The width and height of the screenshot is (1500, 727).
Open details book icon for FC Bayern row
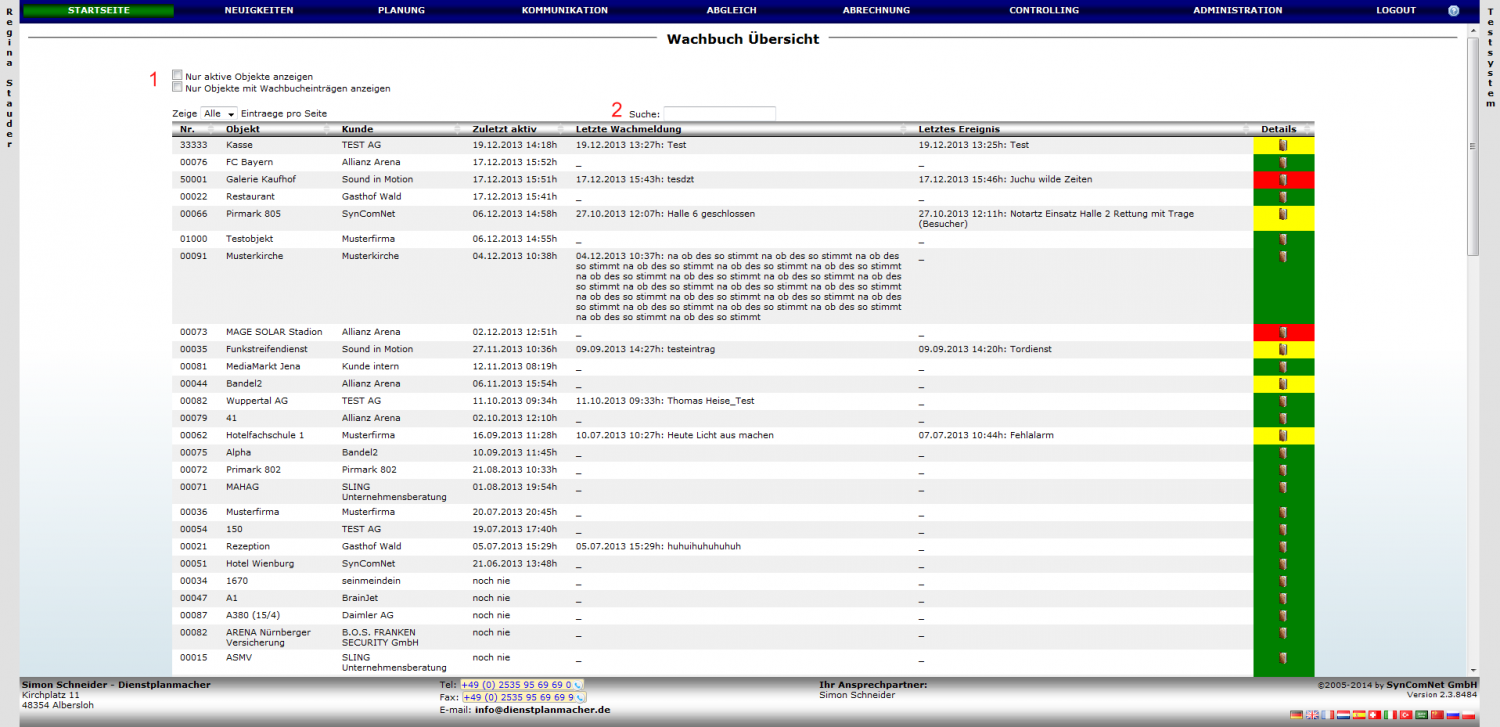(x=1283, y=163)
